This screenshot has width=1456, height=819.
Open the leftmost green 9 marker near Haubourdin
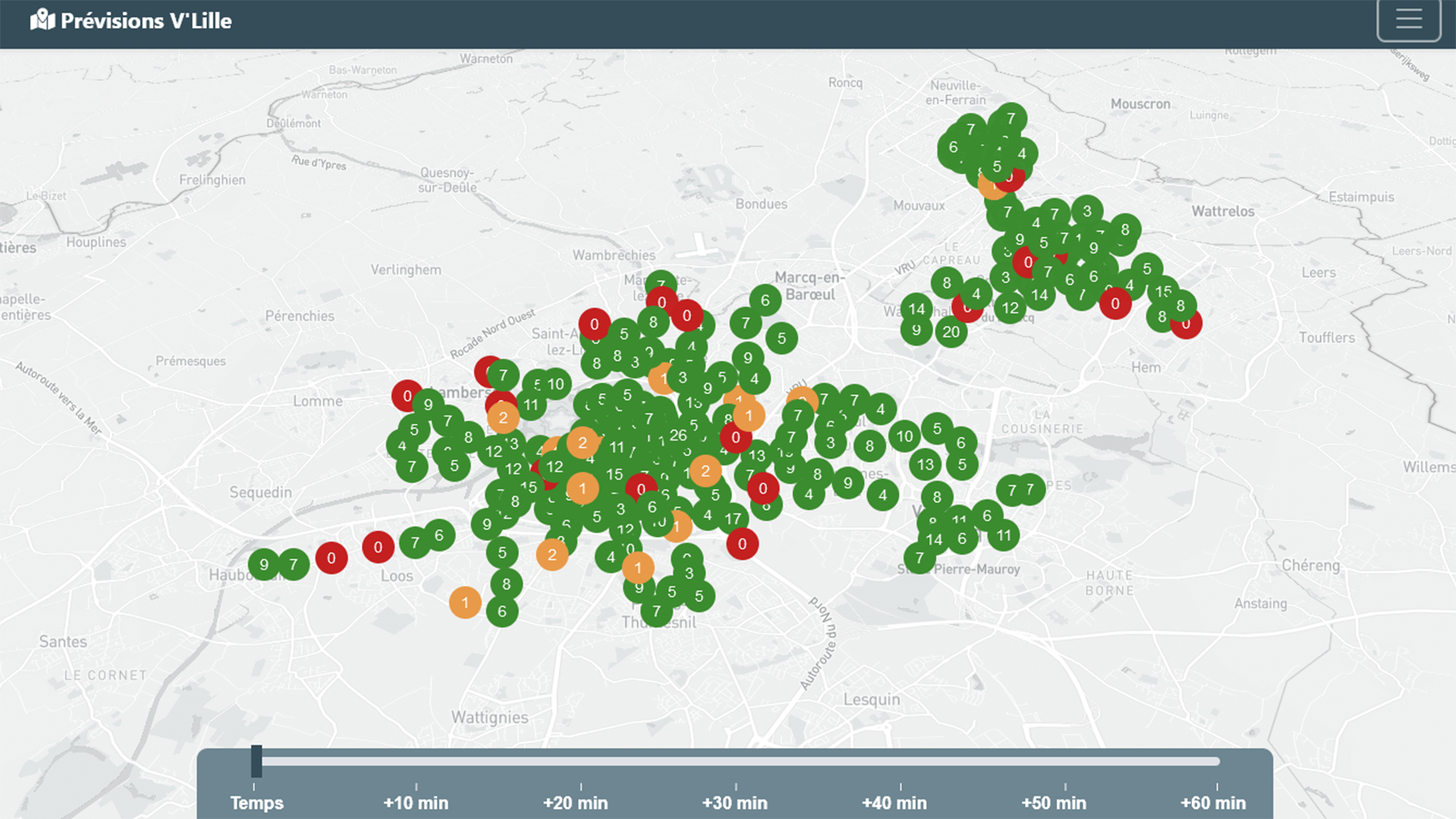pyautogui.click(x=264, y=565)
